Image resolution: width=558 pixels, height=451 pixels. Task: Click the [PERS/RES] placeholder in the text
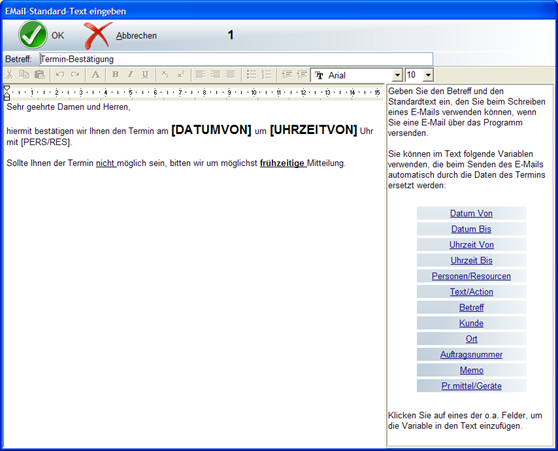coord(46,142)
